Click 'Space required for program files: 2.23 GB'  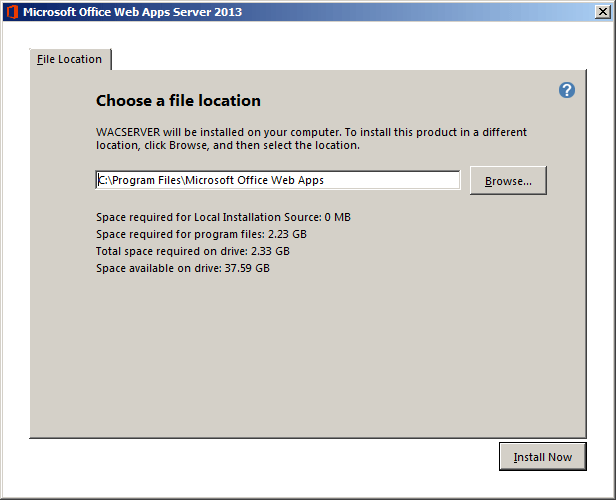click(x=201, y=234)
